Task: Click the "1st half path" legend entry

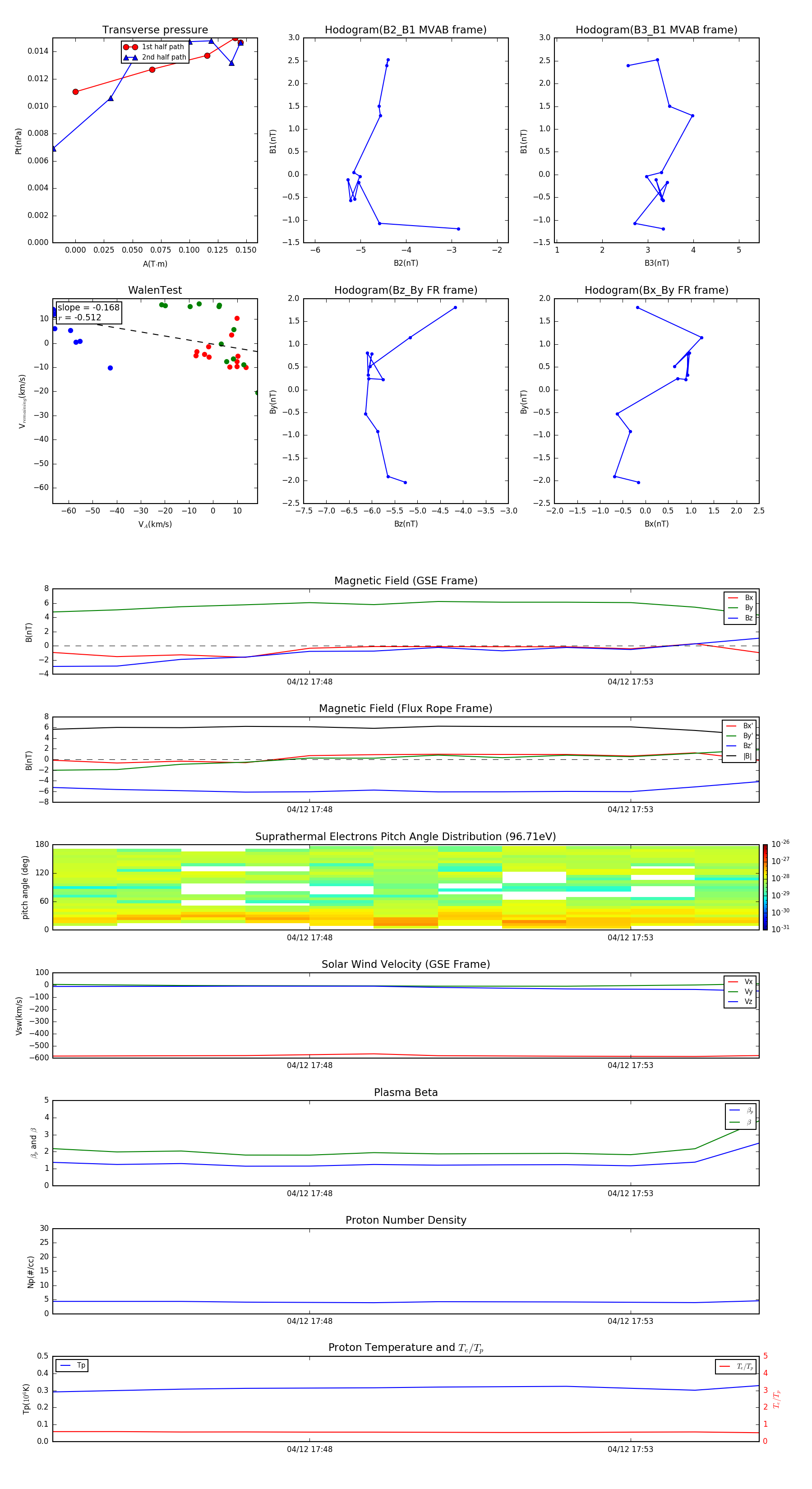Action: coord(154,47)
